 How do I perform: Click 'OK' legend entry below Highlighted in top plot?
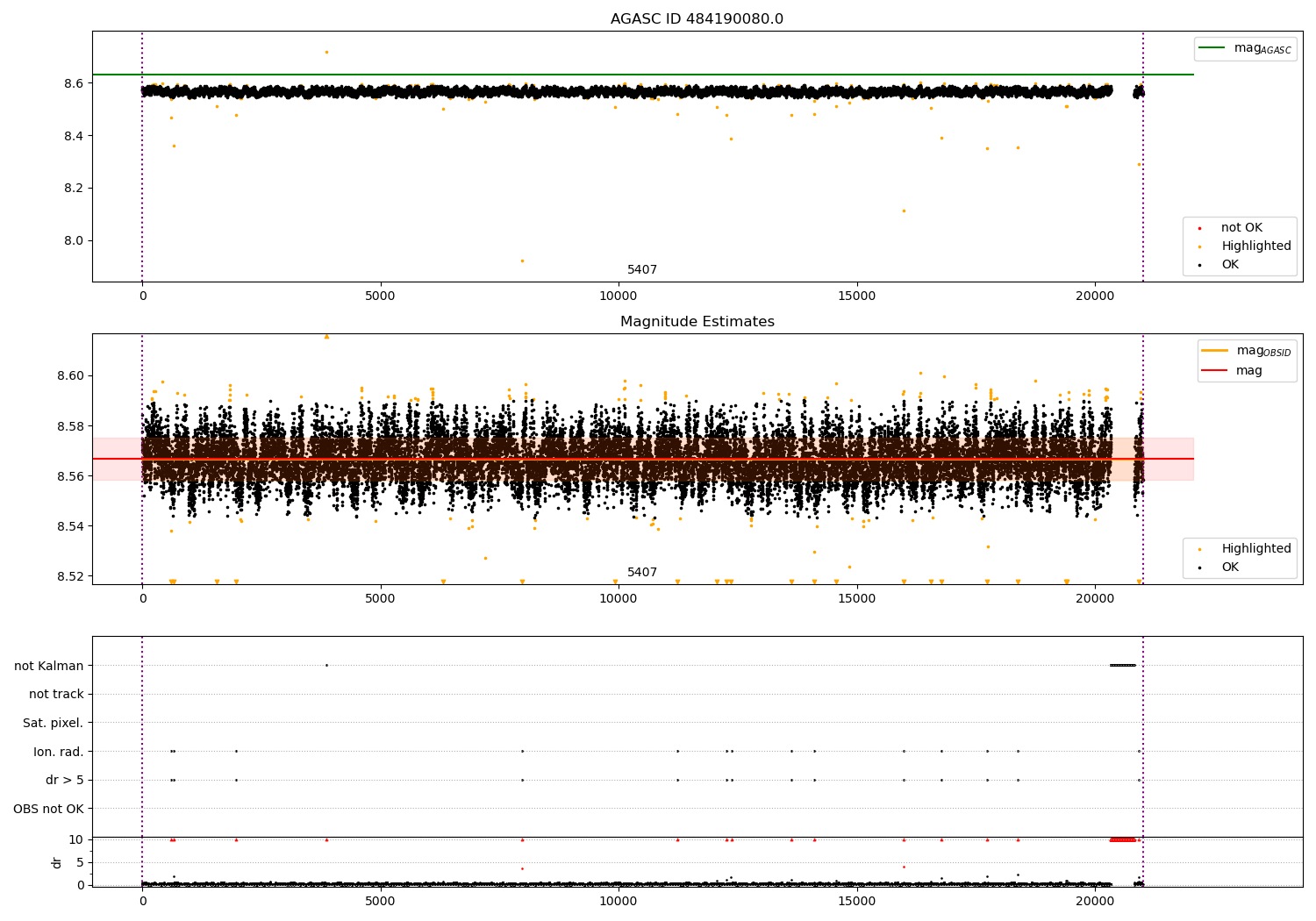[1230, 265]
